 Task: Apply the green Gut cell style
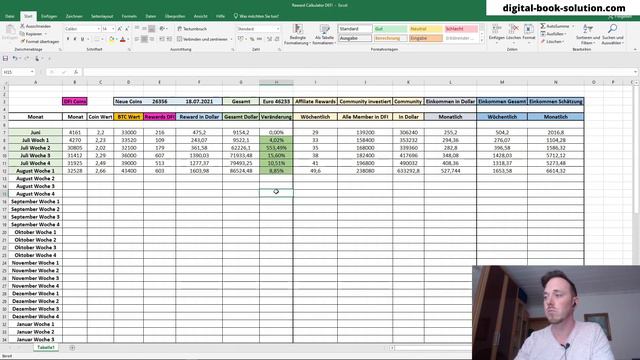[390, 29]
